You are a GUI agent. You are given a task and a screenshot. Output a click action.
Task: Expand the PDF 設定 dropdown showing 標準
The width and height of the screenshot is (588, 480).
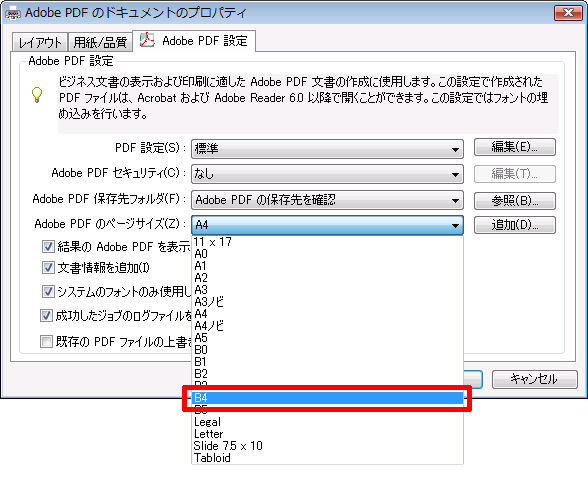327,149
